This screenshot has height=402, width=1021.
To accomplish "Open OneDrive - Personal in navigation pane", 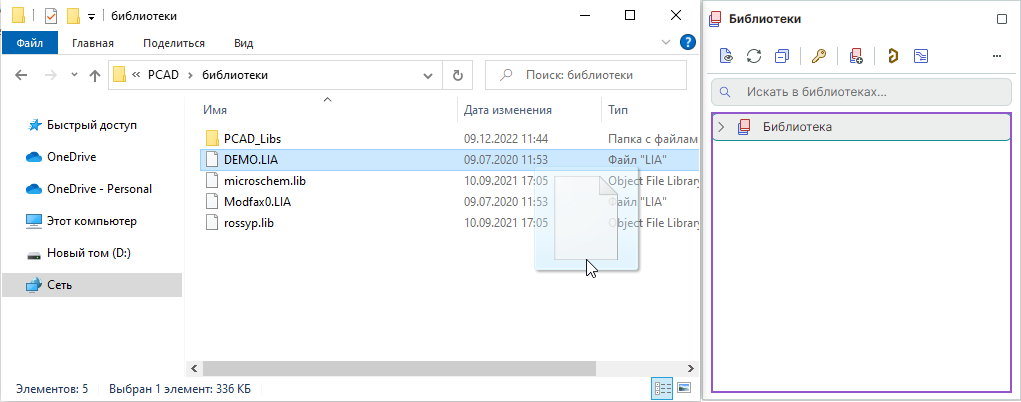I will 100,189.
